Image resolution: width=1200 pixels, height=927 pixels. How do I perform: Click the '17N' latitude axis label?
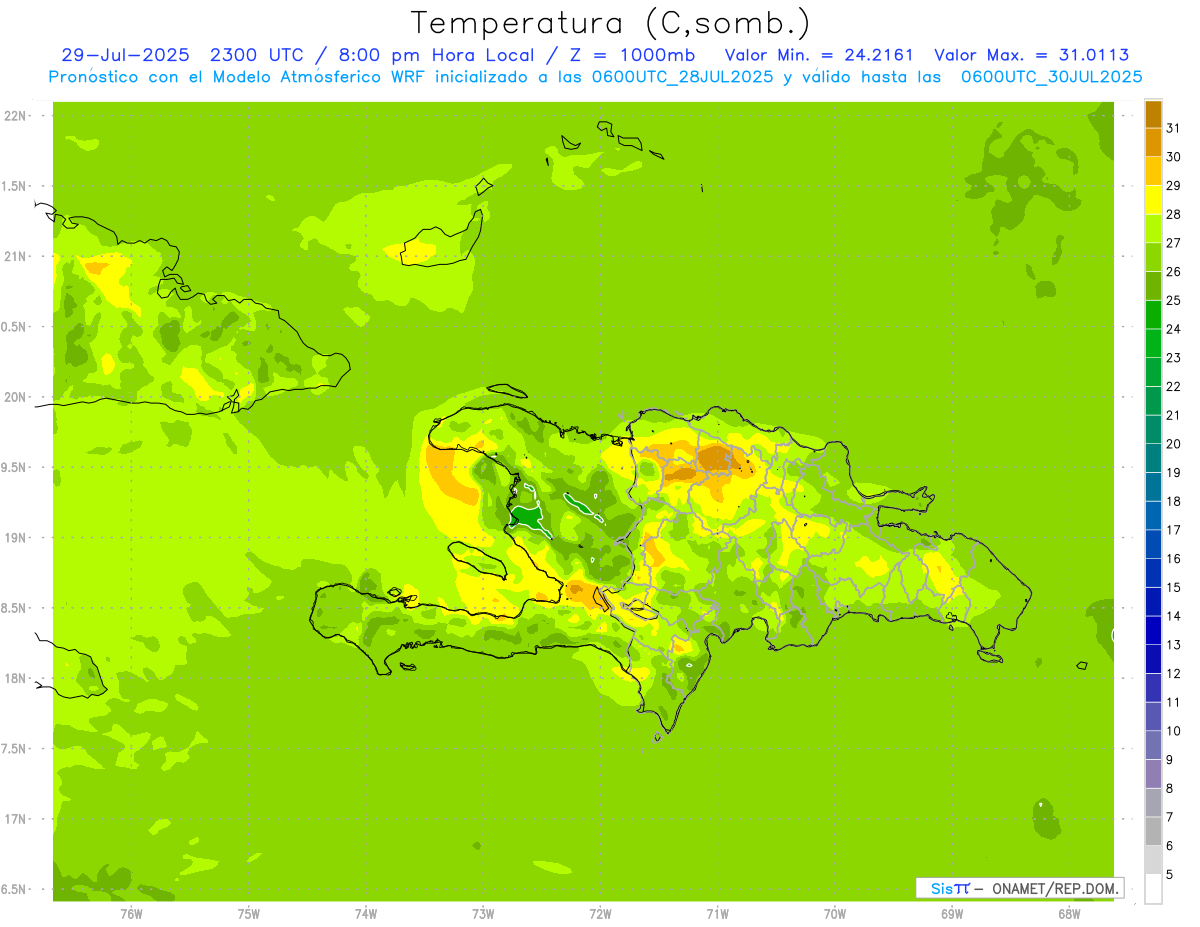[14, 819]
